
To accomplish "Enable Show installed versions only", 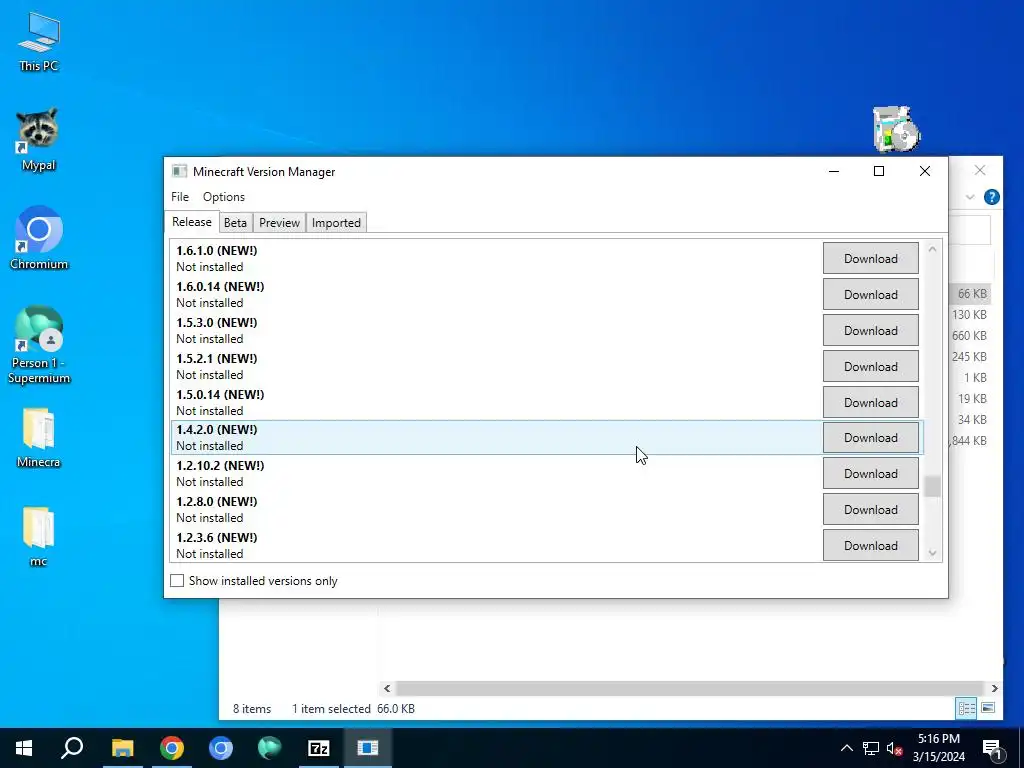I will [x=177, y=581].
